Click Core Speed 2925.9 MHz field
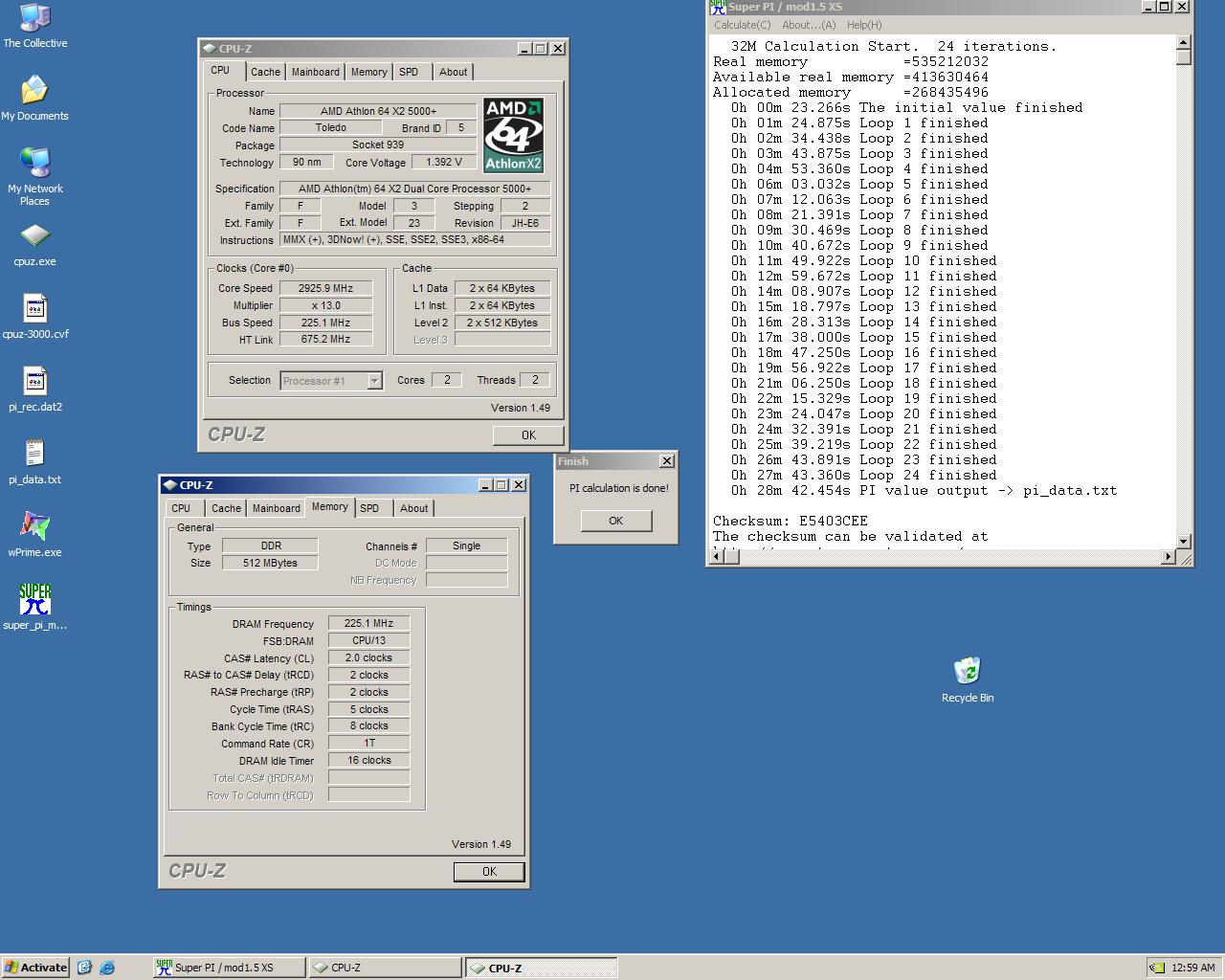This screenshot has height=980, width=1225. pyautogui.click(x=326, y=288)
